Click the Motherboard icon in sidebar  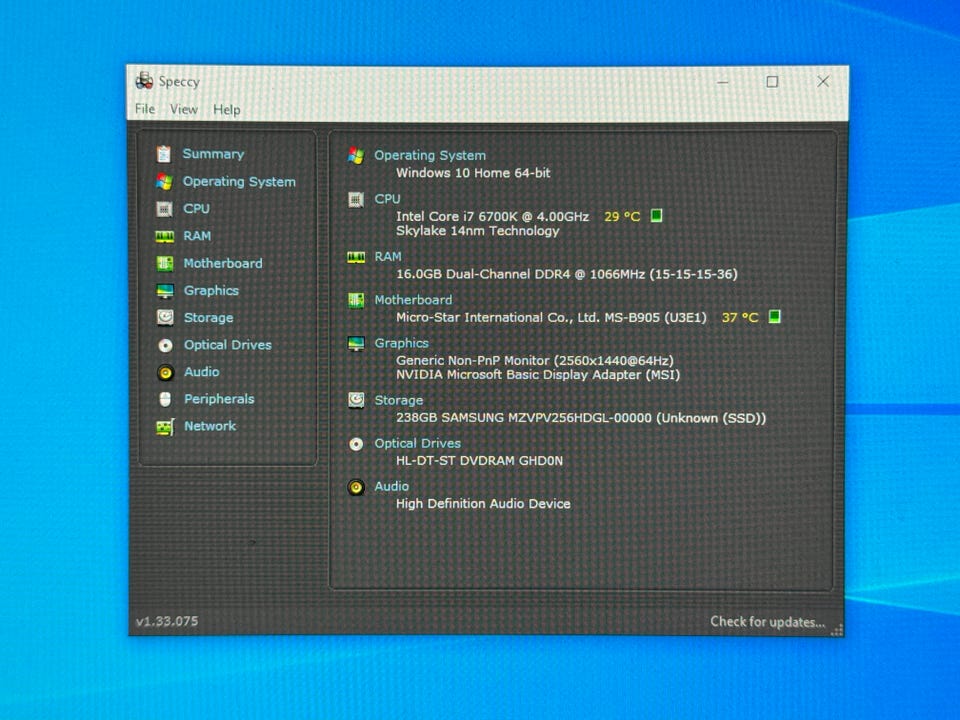pos(164,264)
